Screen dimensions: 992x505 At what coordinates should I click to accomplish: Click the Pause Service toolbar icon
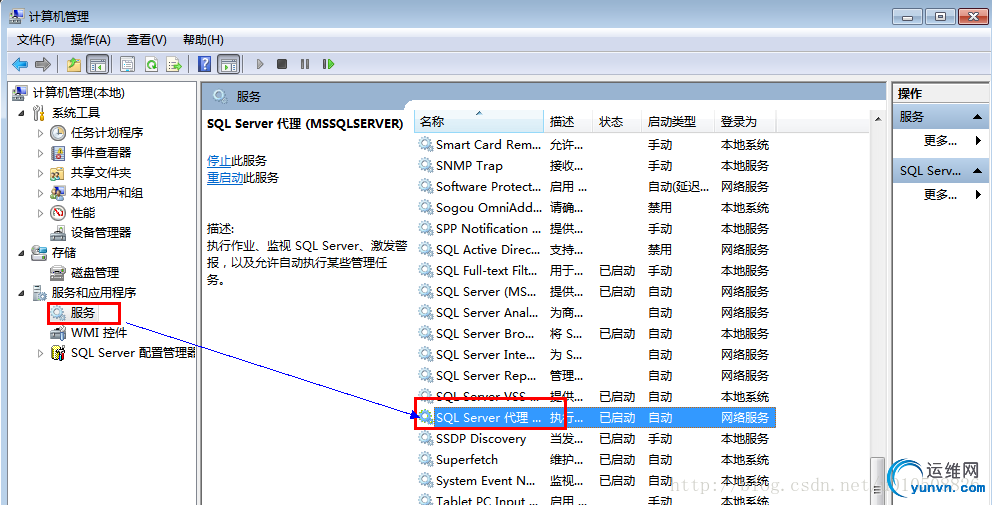coord(305,64)
